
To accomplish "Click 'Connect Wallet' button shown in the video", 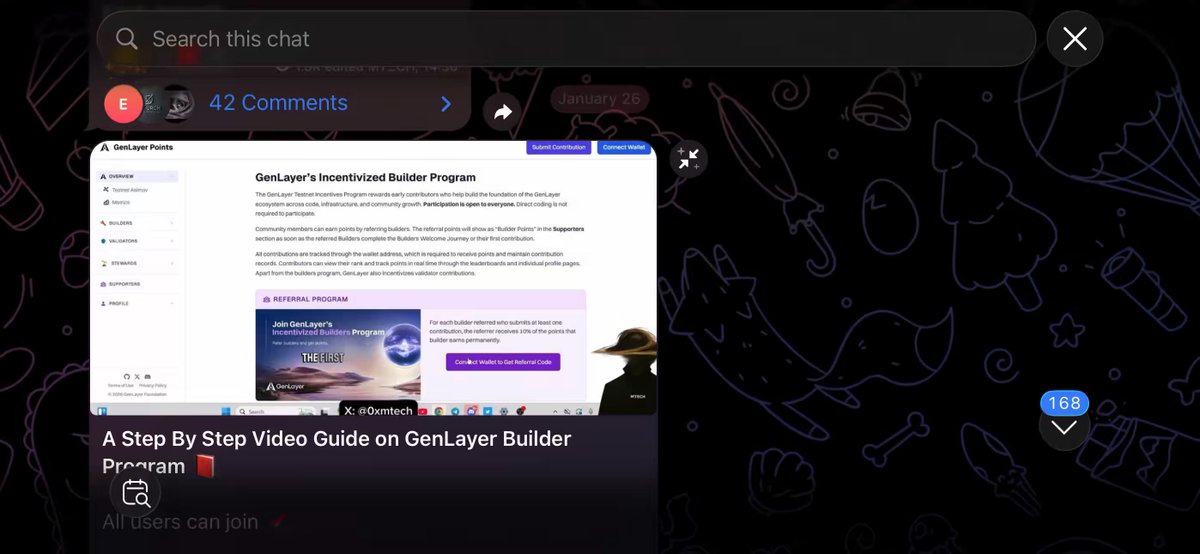I will click(623, 147).
